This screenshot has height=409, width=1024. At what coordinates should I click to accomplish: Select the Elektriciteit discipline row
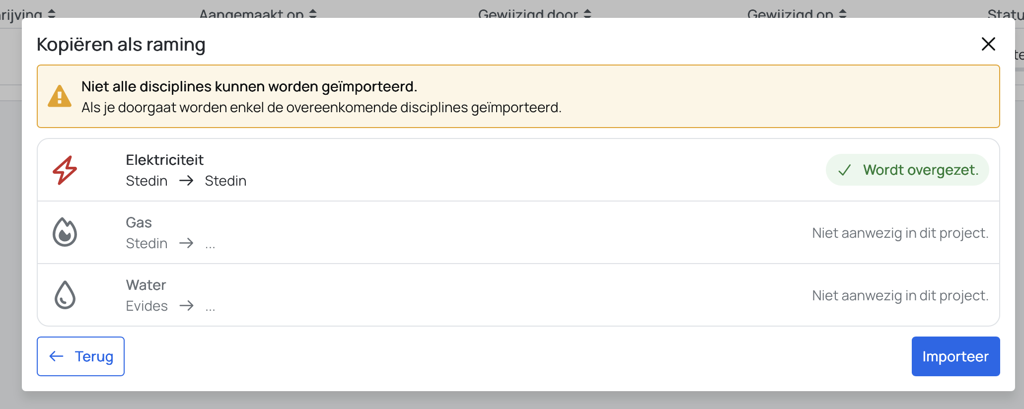pyautogui.click(x=519, y=171)
